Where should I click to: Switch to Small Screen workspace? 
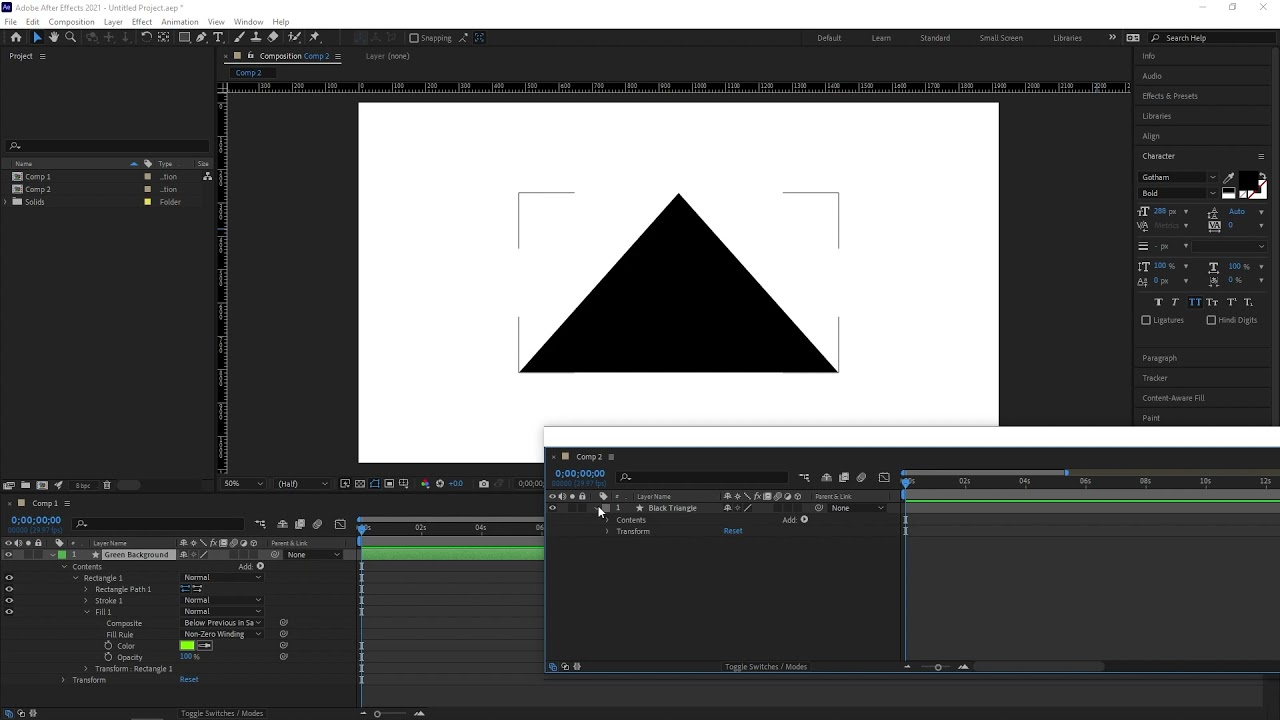[1001, 38]
